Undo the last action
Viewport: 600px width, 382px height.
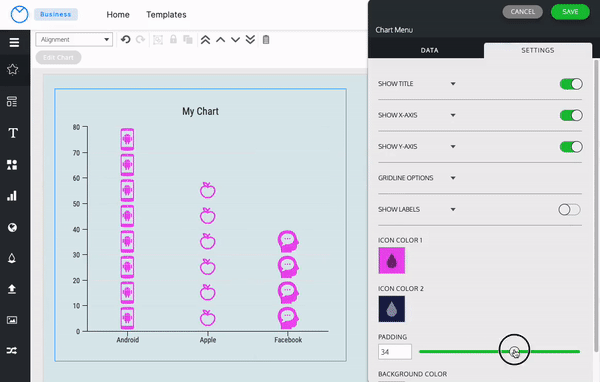click(126, 39)
